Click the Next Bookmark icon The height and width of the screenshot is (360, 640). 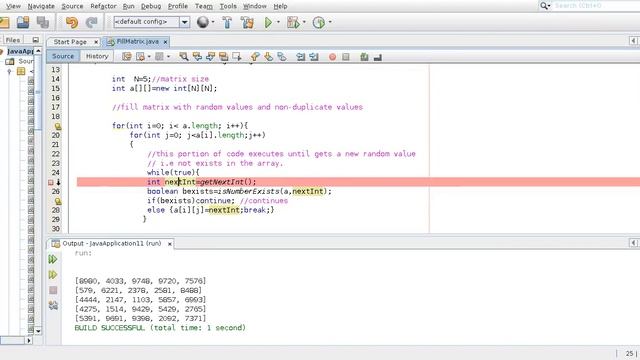(268, 57)
